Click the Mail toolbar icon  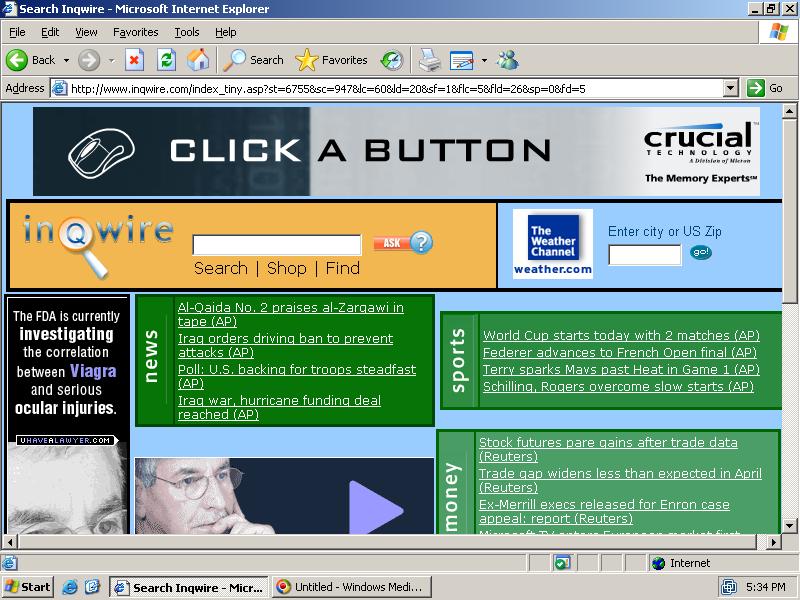pyautogui.click(x=462, y=60)
